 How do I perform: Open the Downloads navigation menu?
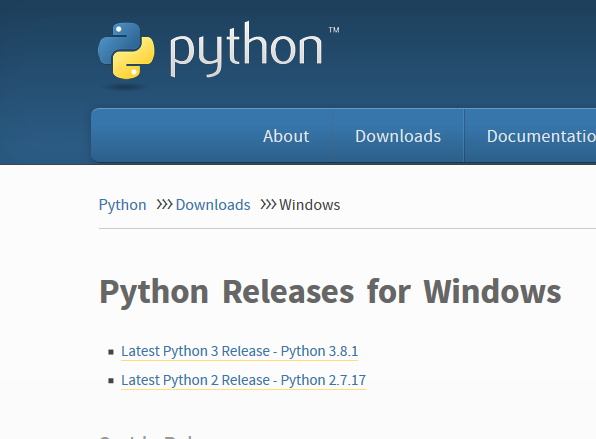[x=398, y=136]
